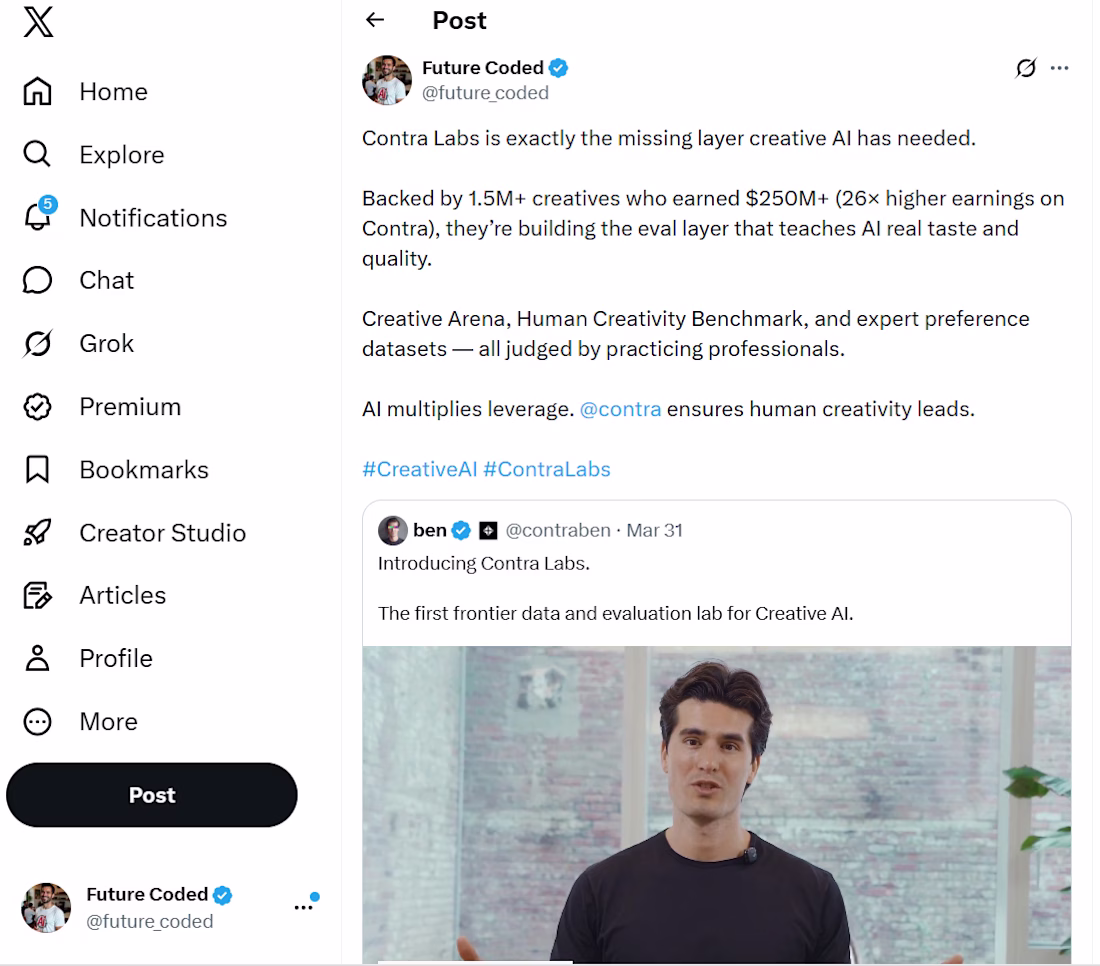This screenshot has height=966, width=1100.
Task: Click the X logo icon
Action: [38, 21]
